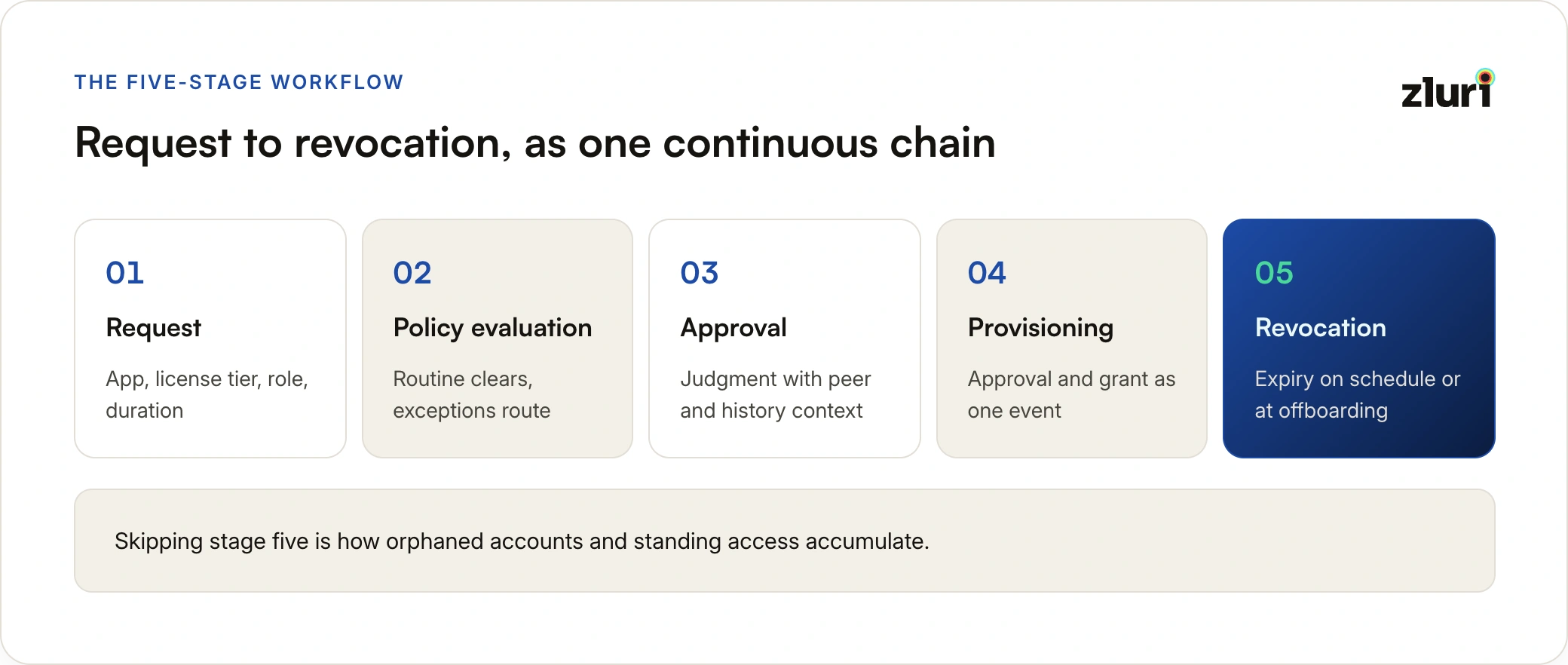Screen dimensions: 1568x665
Task: Select the 02 Policy evaluation card
Action: pyautogui.click(x=498, y=339)
